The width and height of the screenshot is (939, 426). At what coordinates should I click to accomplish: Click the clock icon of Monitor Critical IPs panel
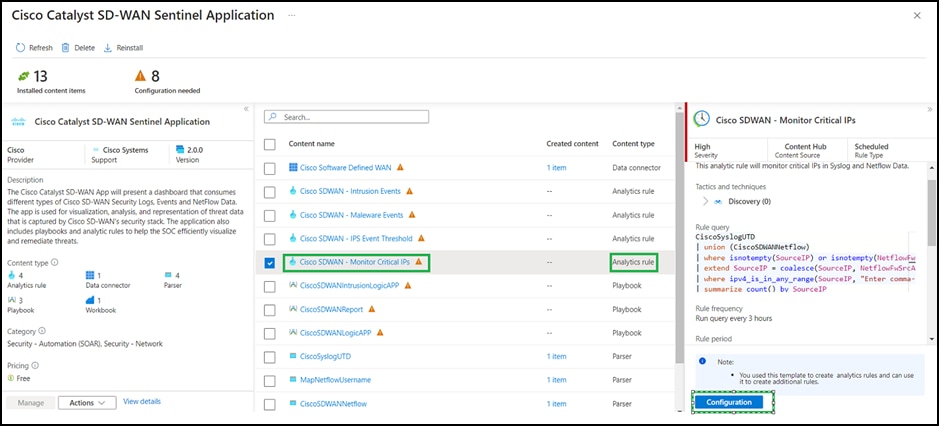(701, 119)
